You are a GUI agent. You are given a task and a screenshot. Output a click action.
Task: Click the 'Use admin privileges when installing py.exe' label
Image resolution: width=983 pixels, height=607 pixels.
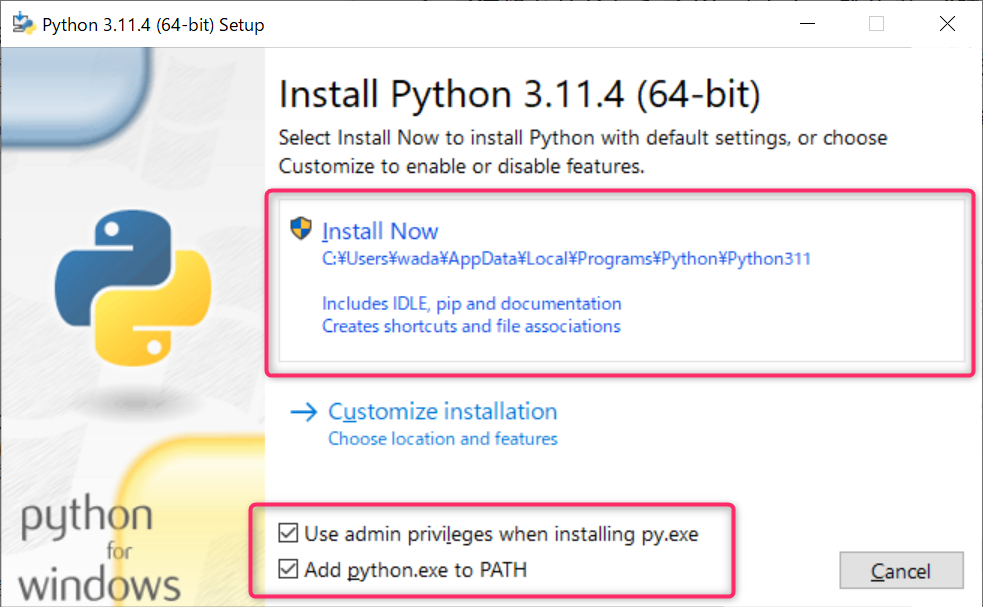pos(501,534)
